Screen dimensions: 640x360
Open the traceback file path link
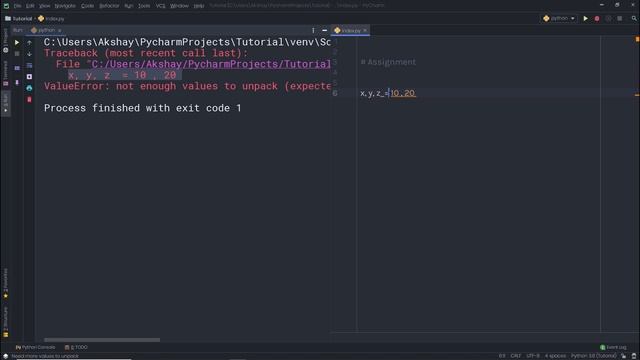(211, 64)
